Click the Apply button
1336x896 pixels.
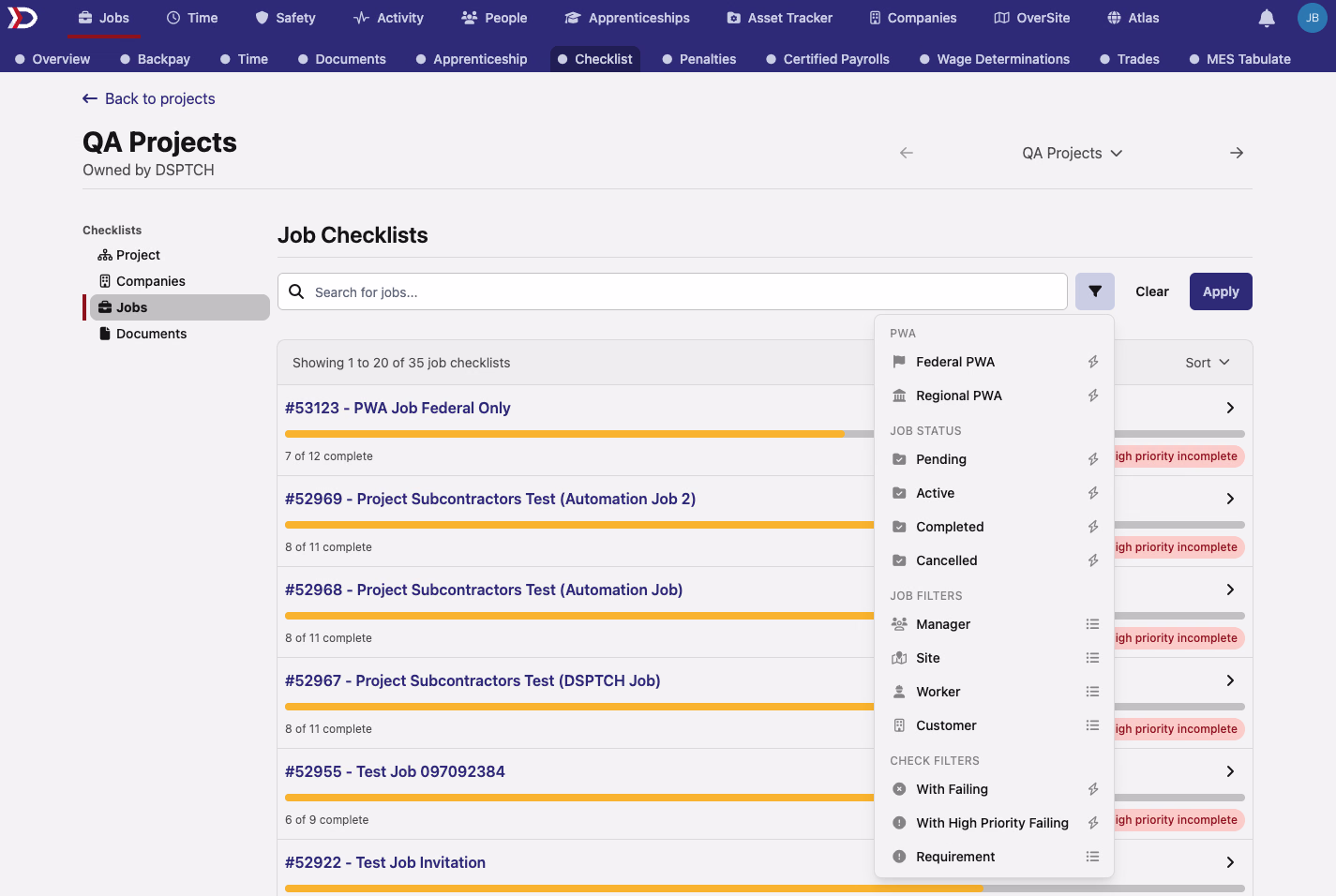coord(1221,291)
